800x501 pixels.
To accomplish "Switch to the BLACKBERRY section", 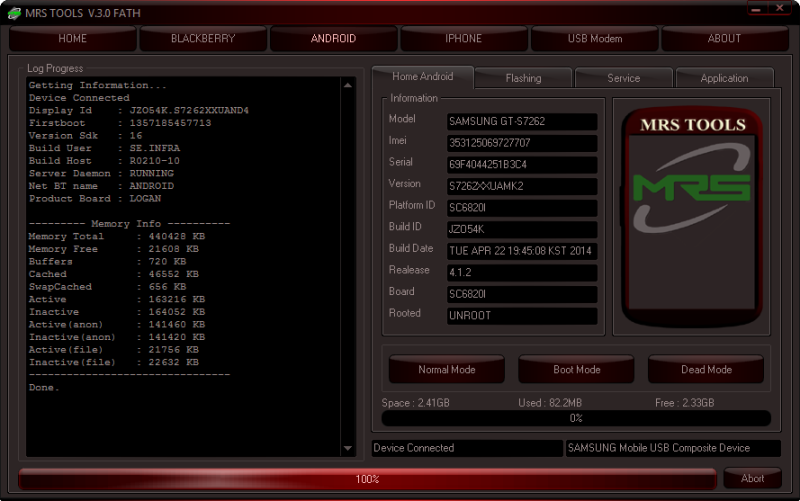I will tap(203, 39).
